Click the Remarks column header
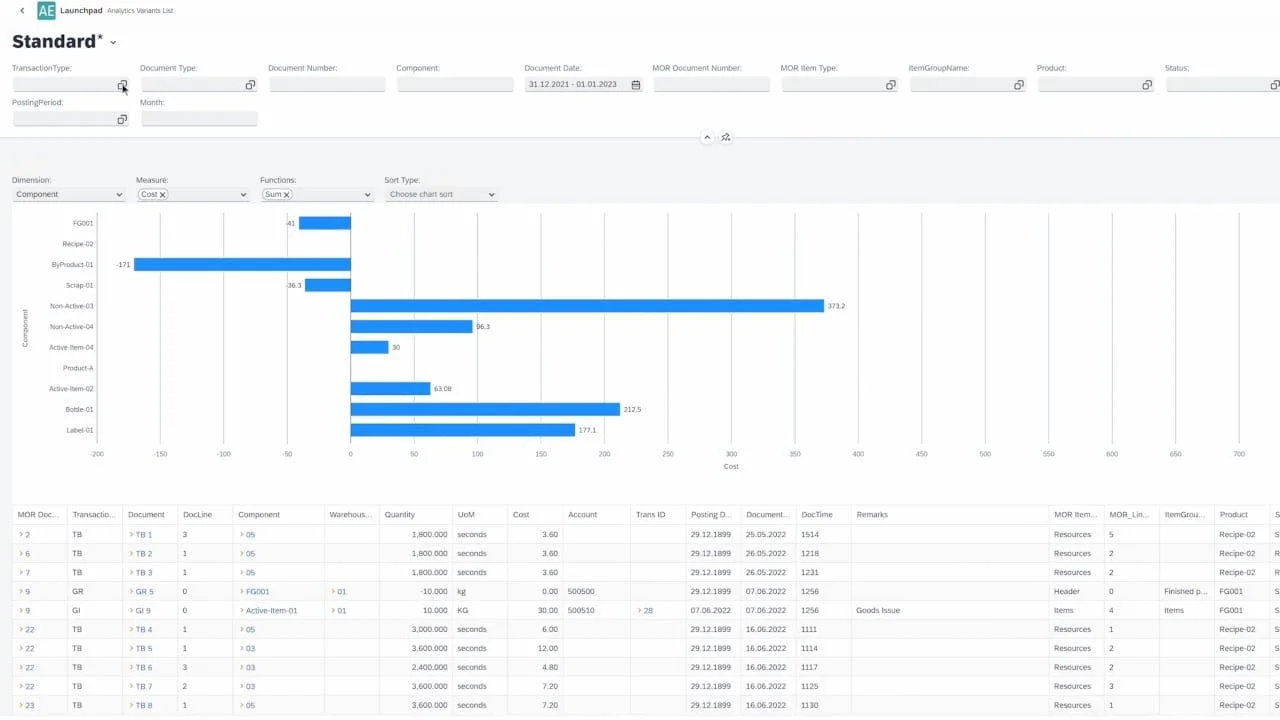Image resolution: width=1280 pixels, height=720 pixels. click(950, 515)
